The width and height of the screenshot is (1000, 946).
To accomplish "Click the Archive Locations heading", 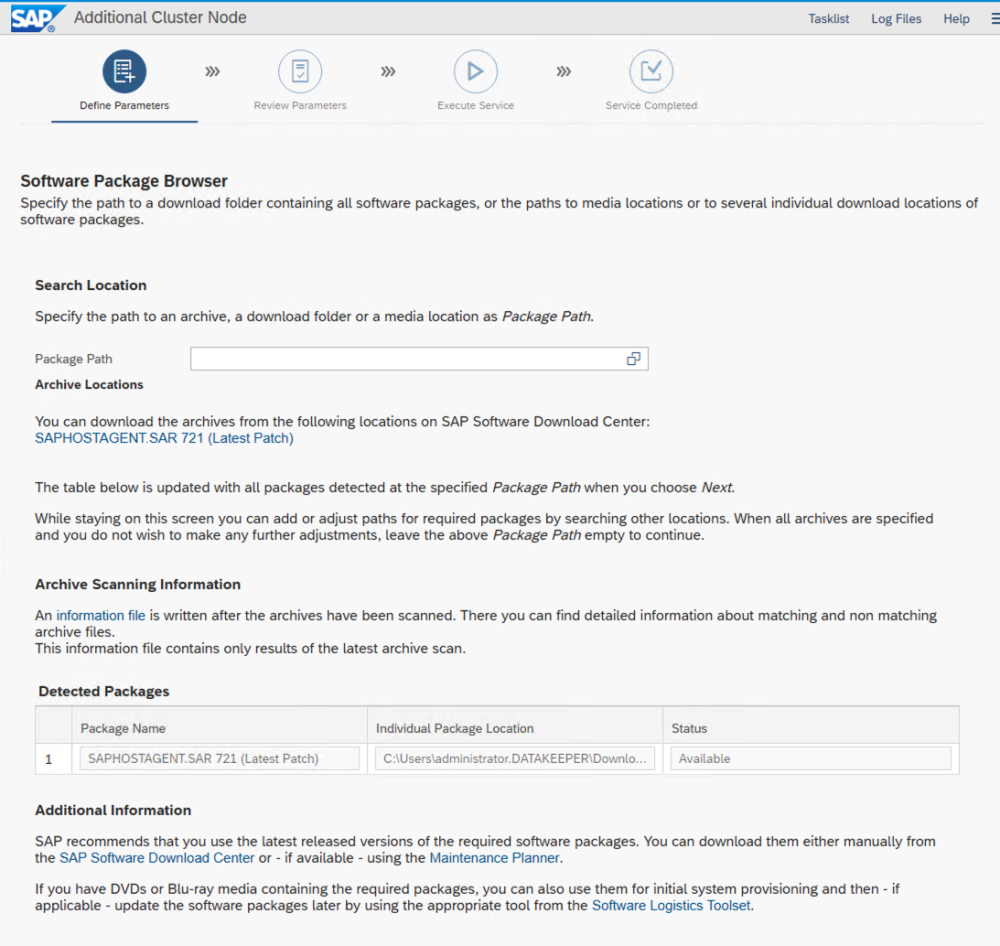I will pyautogui.click(x=89, y=385).
